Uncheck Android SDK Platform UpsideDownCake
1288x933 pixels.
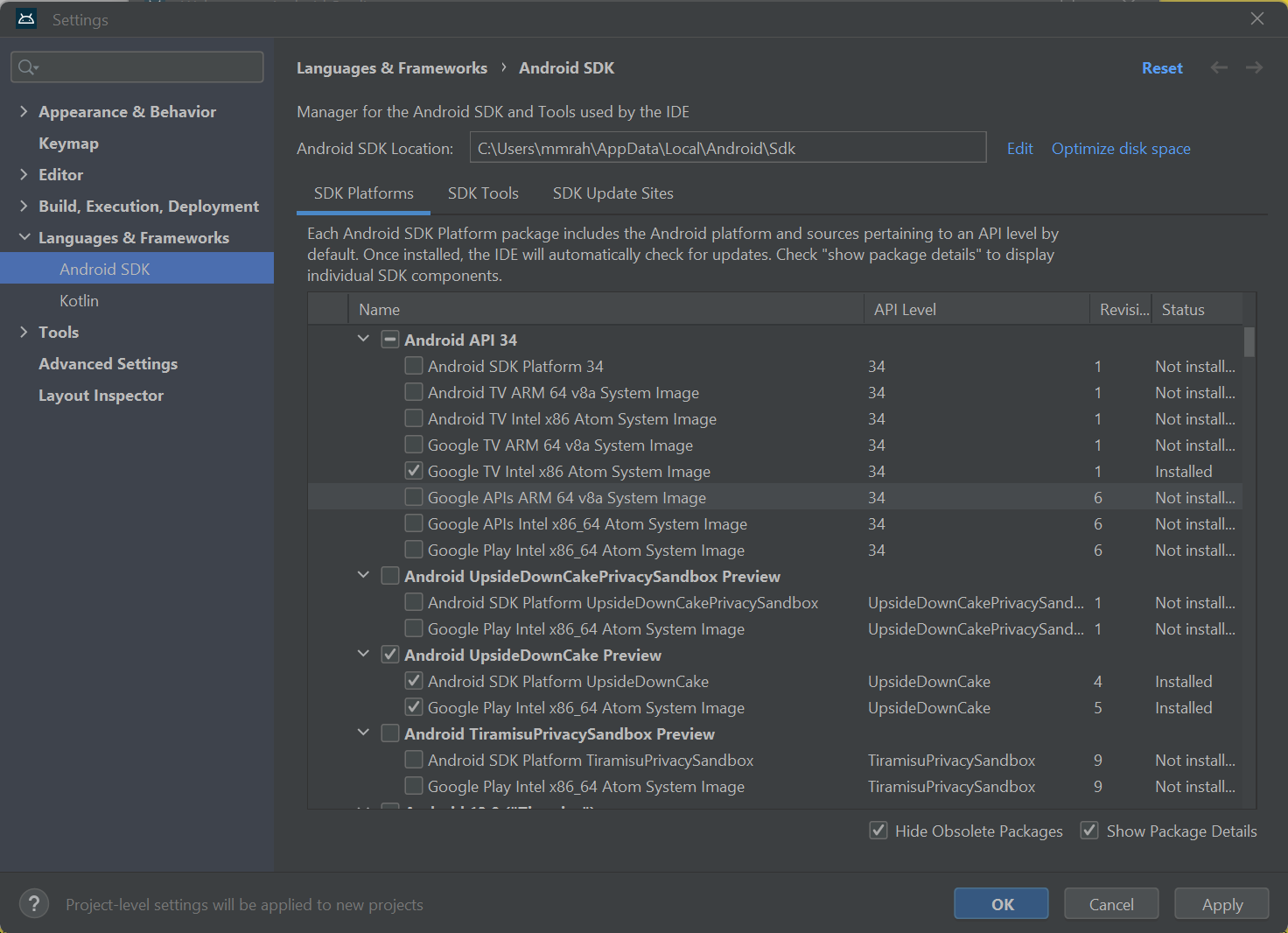click(414, 681)
